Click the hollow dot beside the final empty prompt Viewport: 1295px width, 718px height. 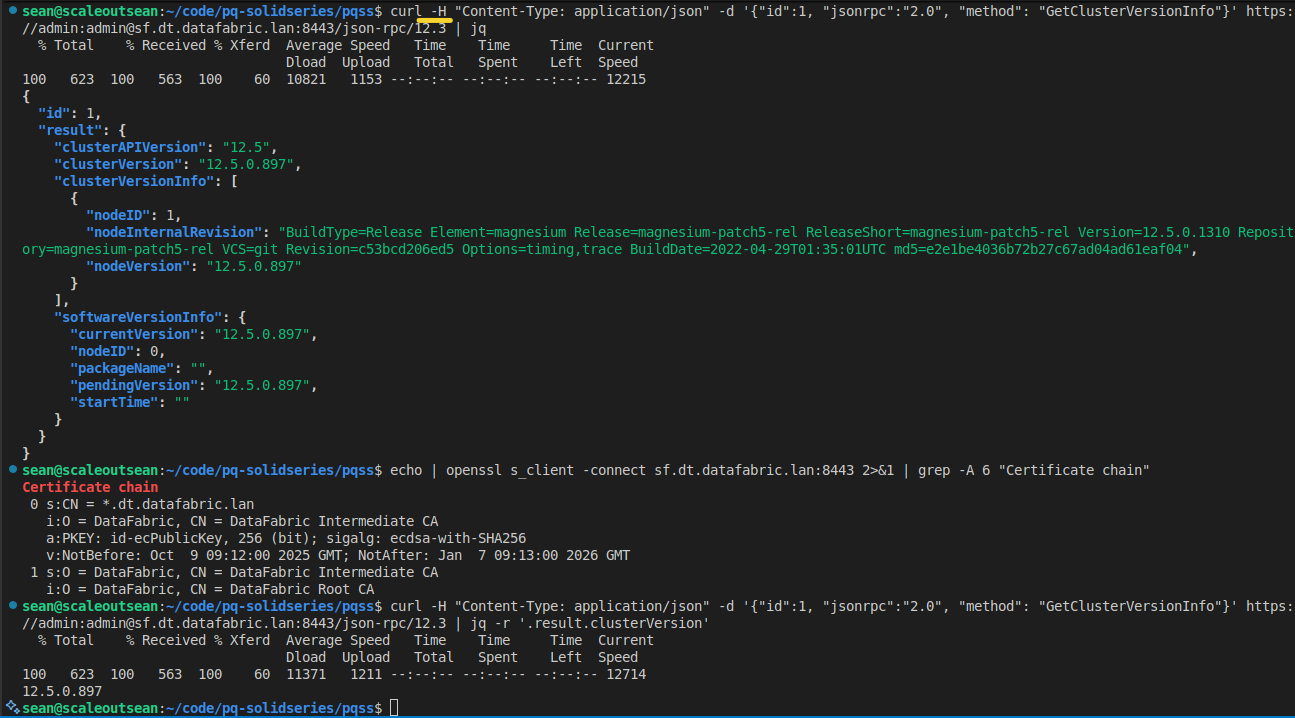point(11,708)
